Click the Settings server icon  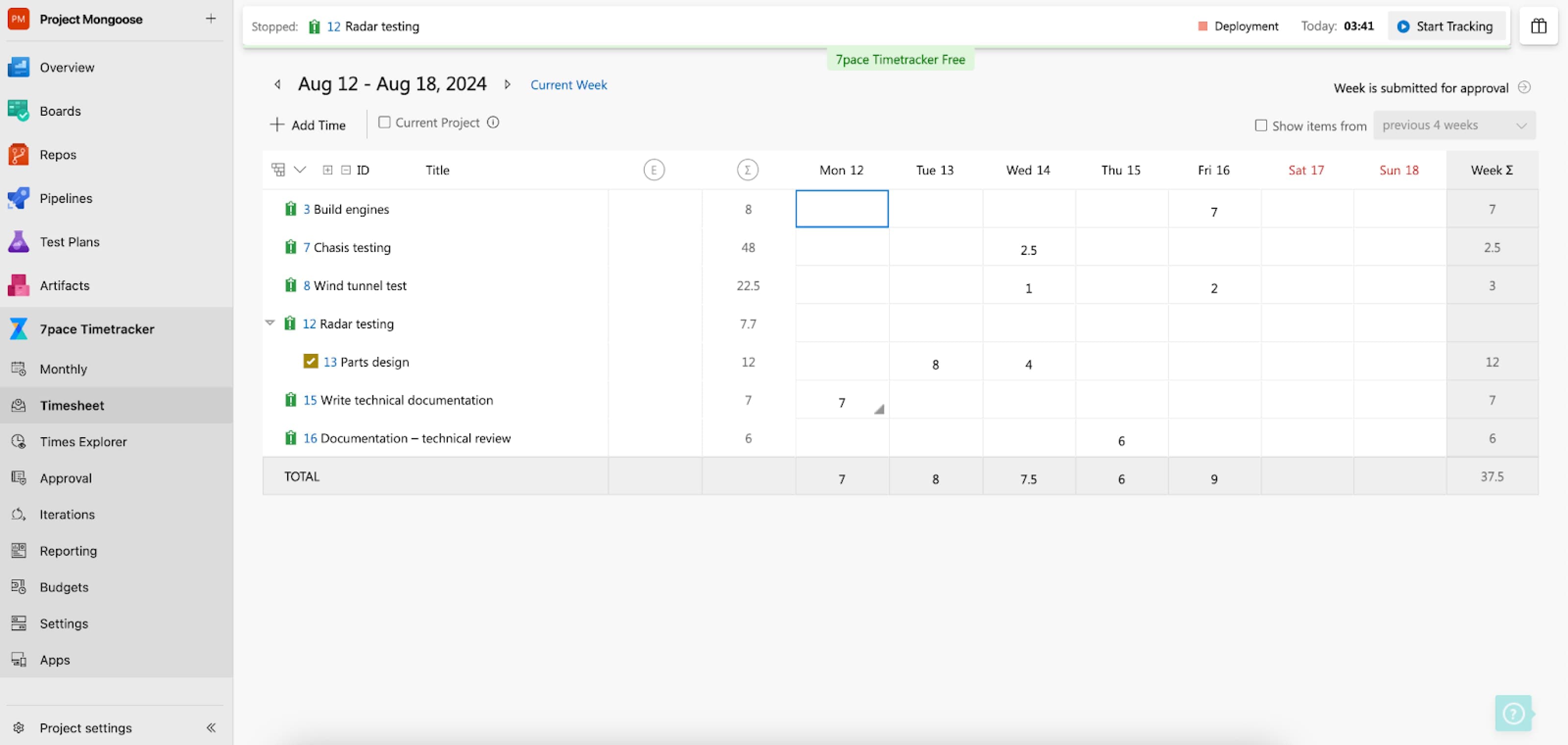point(19,623)
